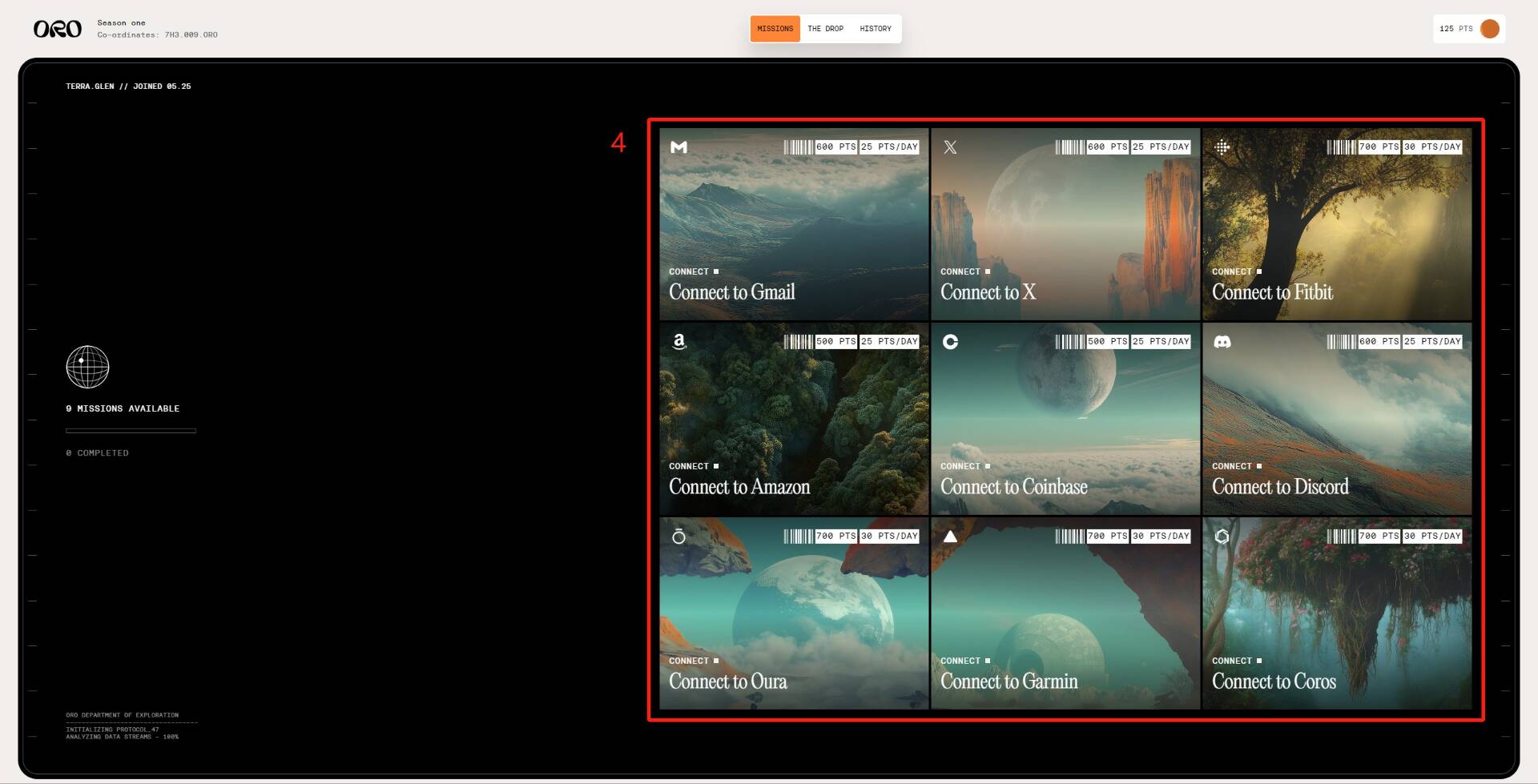Click the 125 PTS balance
Screen dimensions: 1538x784
[x=1455, y=29]
